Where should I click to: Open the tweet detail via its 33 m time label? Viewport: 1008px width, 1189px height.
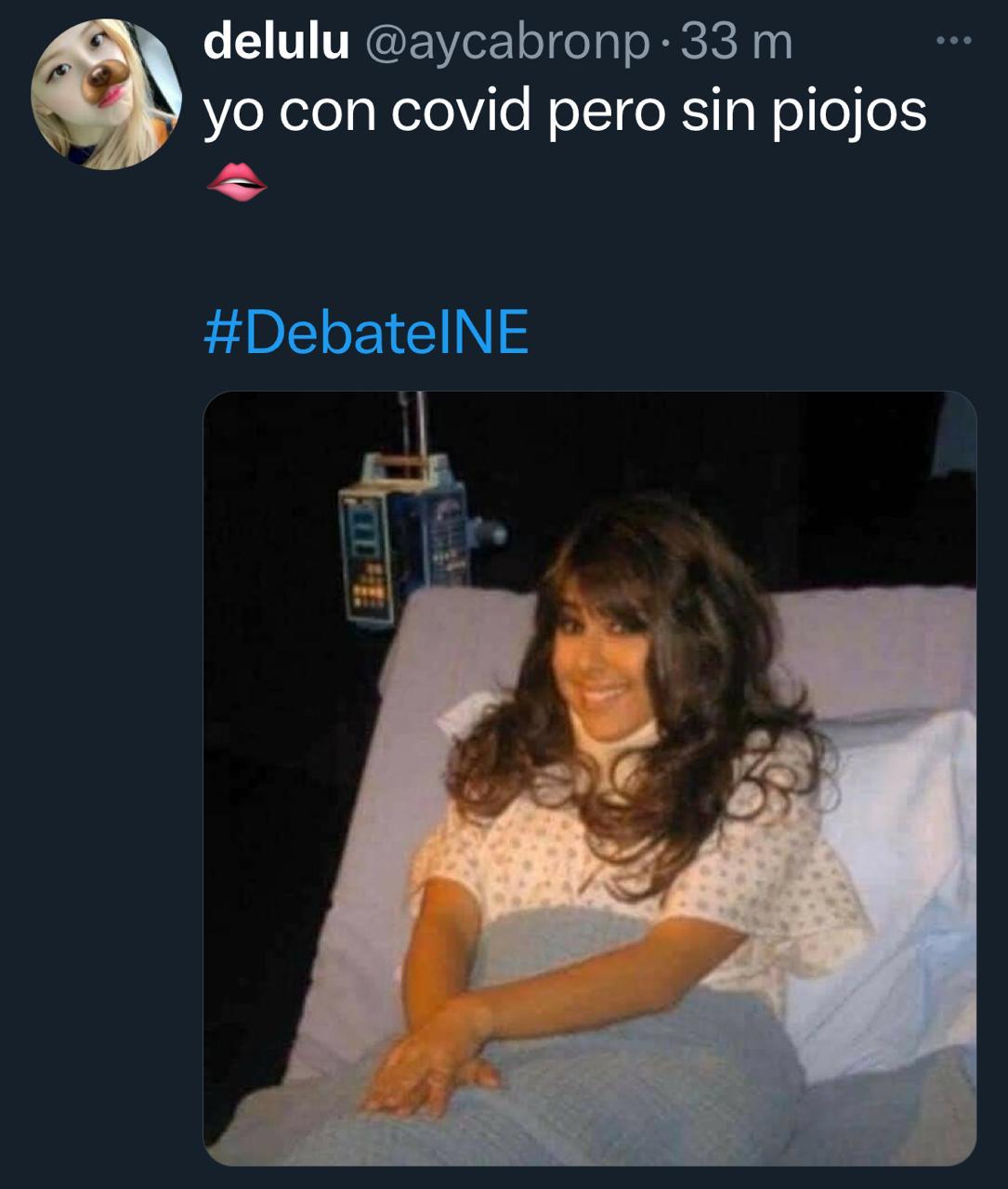(737, 42)
